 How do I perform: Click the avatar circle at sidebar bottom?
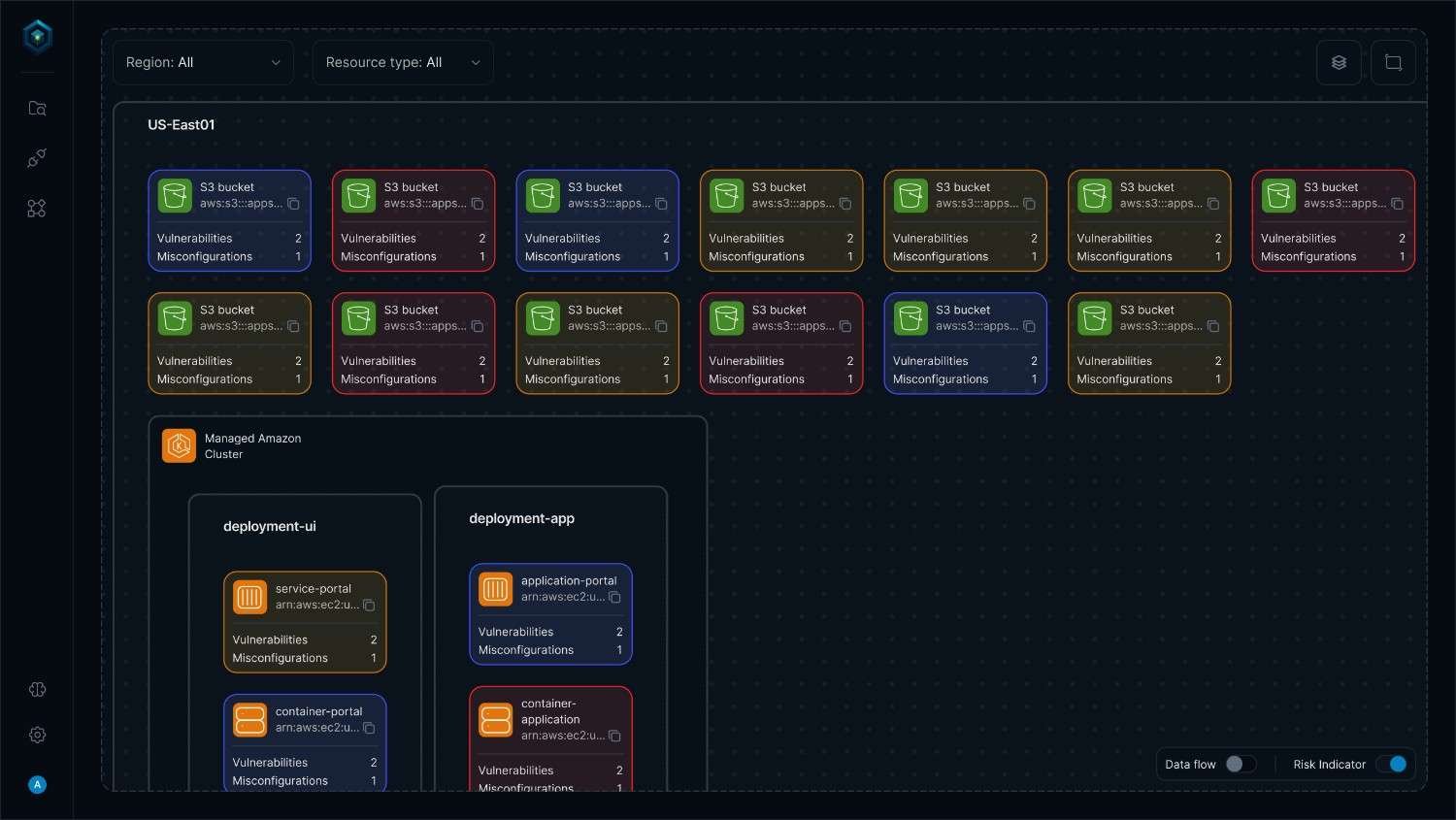click(x=37, y=784)
